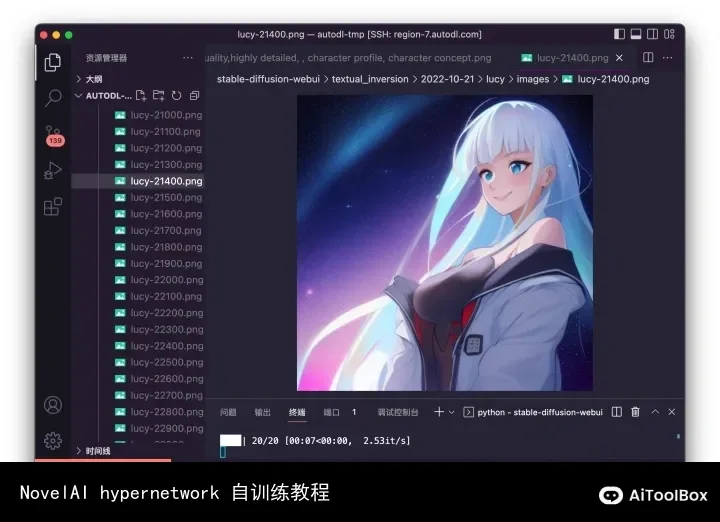Select python - stable-diffusion-webui terminal instance
Screen dimensions: 720x522
coord(533,412)
